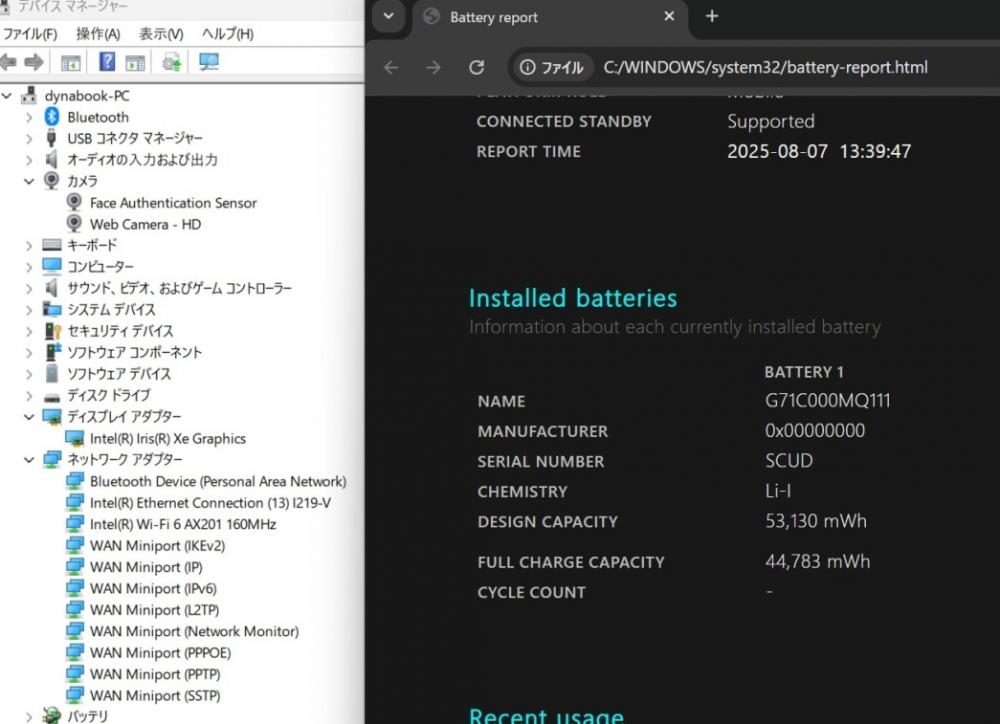This screenshot has width=1000, height=724.
Task: Select WAN Miniport (PPTP) entry
Action: click(155, 674)
